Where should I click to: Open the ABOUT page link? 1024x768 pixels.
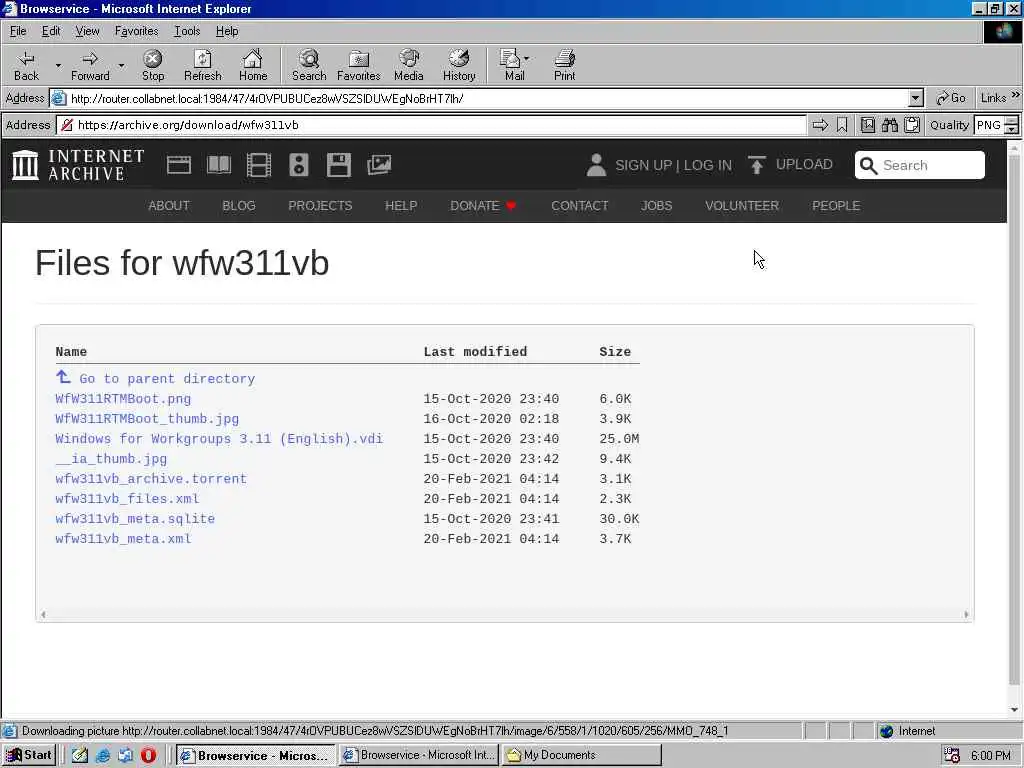pos(168,206)
